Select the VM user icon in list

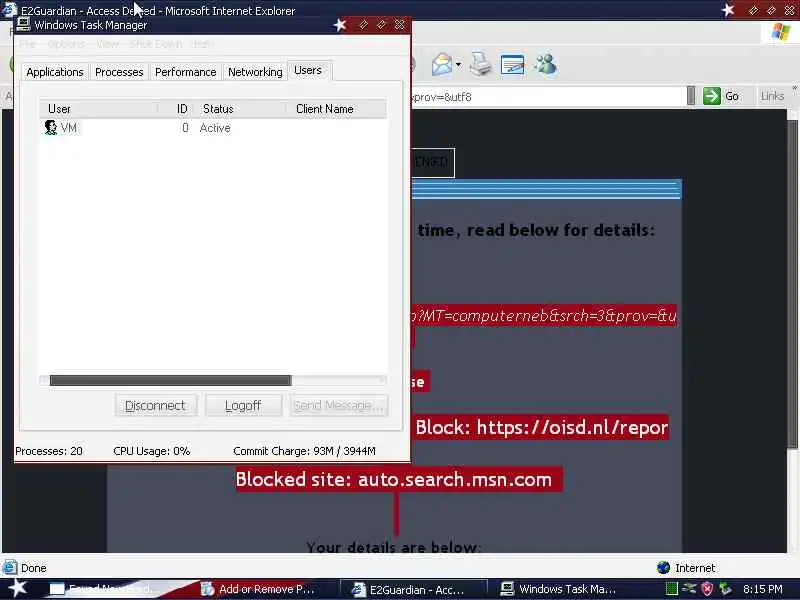click(x=51, y=128)
